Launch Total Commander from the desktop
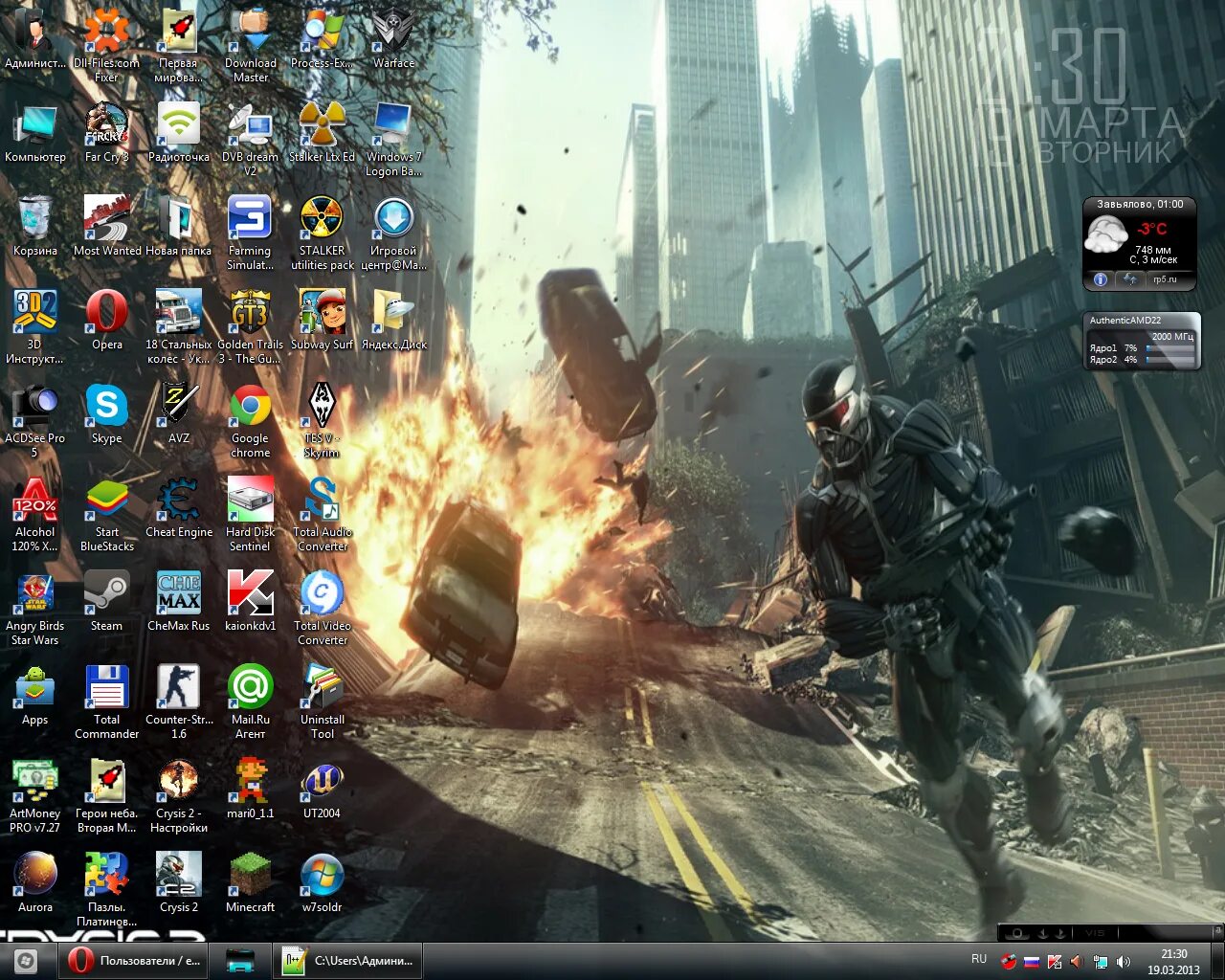 [106, 701]
